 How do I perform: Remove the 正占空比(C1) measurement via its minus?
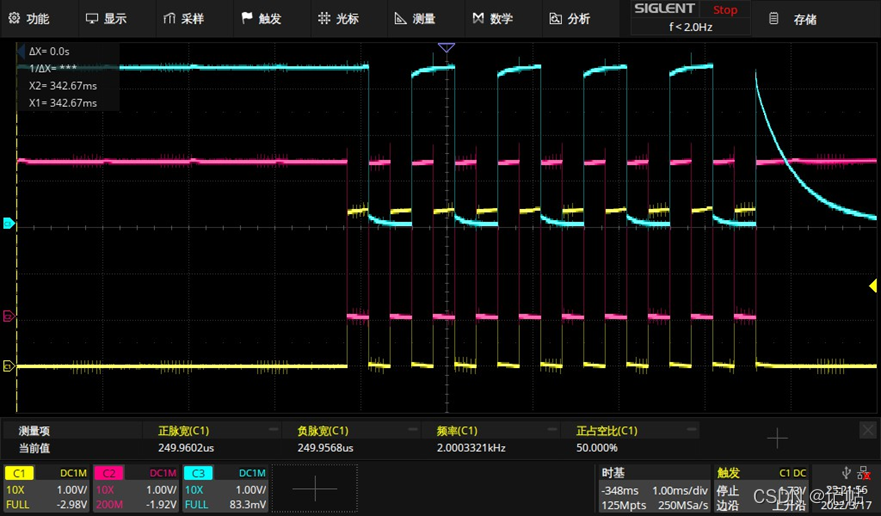tap(691, 429)
